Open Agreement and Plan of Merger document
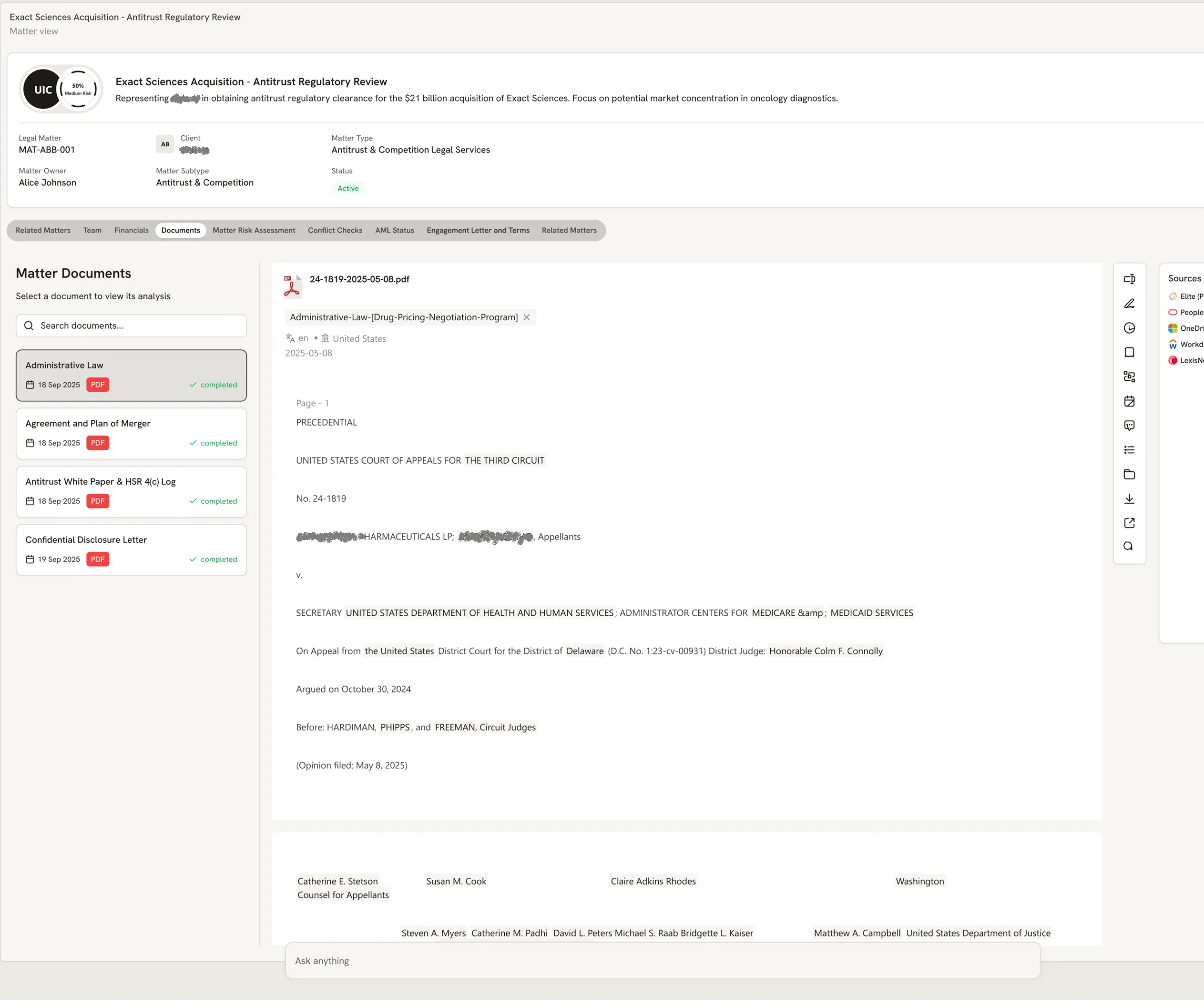The width and height of the screenshot is (1204, 1007). coord(131,434)
